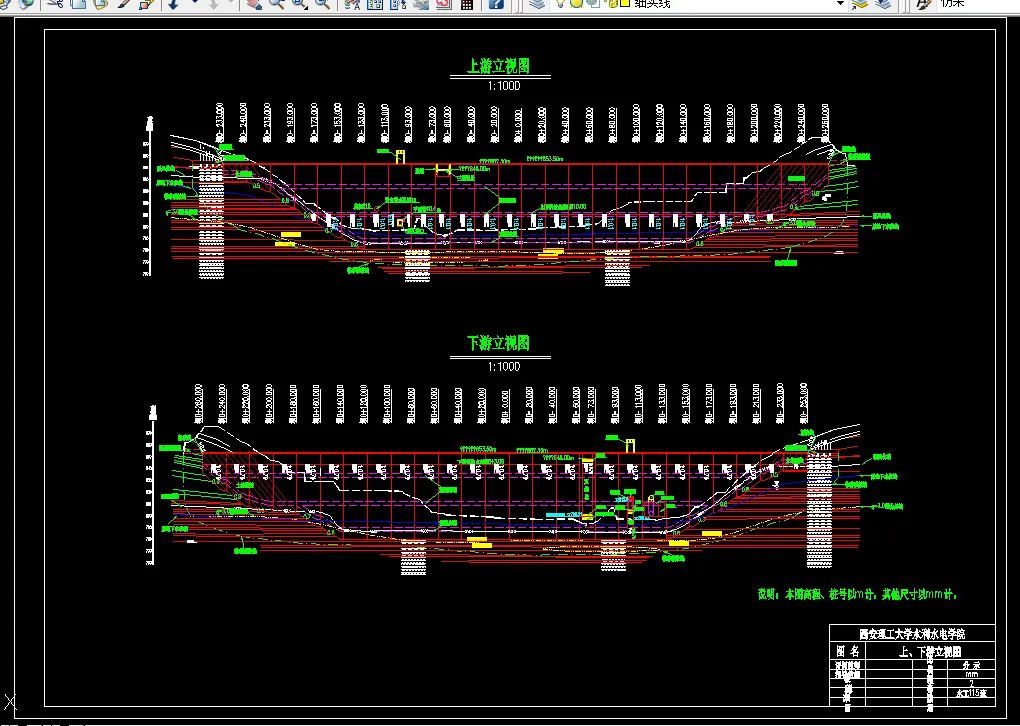This screenshot has width=1020, height=726.
Task: Click 西安理工大学水利水电学院 in title block
Action: tap(912, 634)
